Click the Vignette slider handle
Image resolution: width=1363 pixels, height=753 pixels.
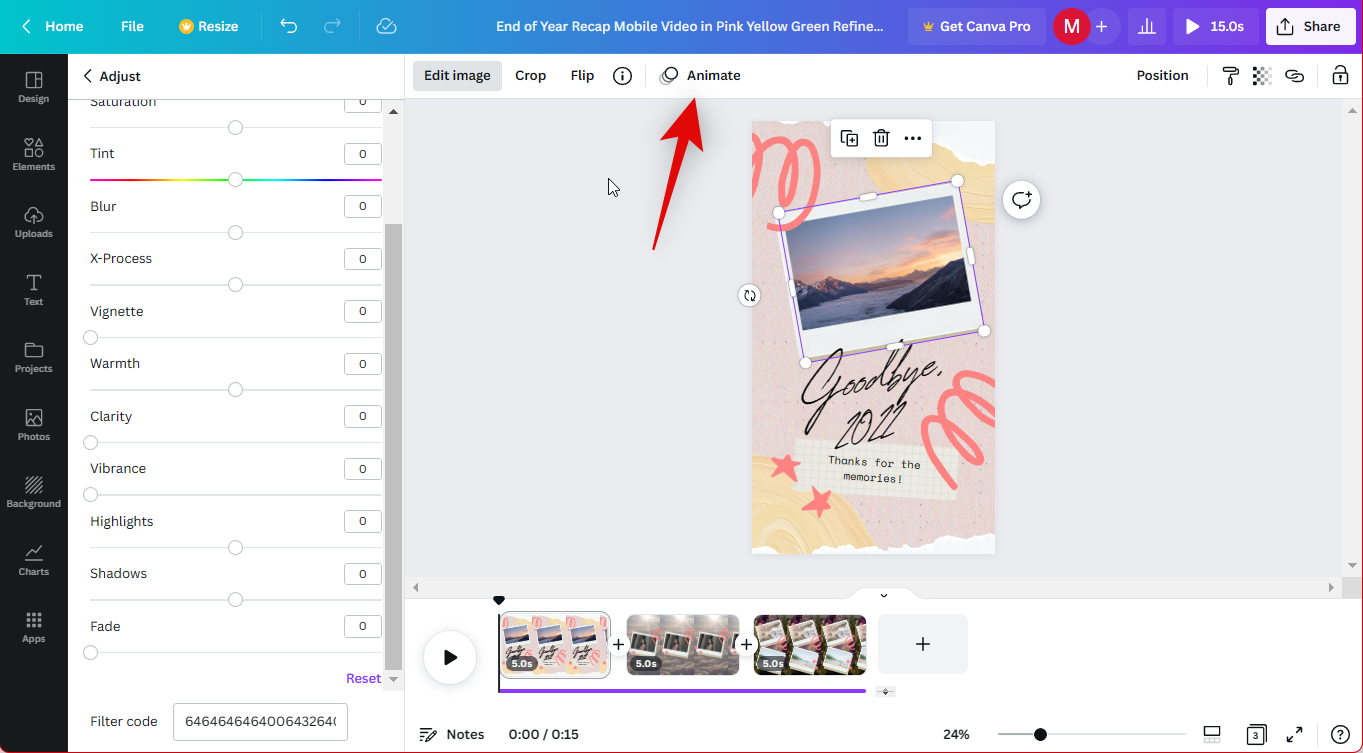click(x=90, y=338)
